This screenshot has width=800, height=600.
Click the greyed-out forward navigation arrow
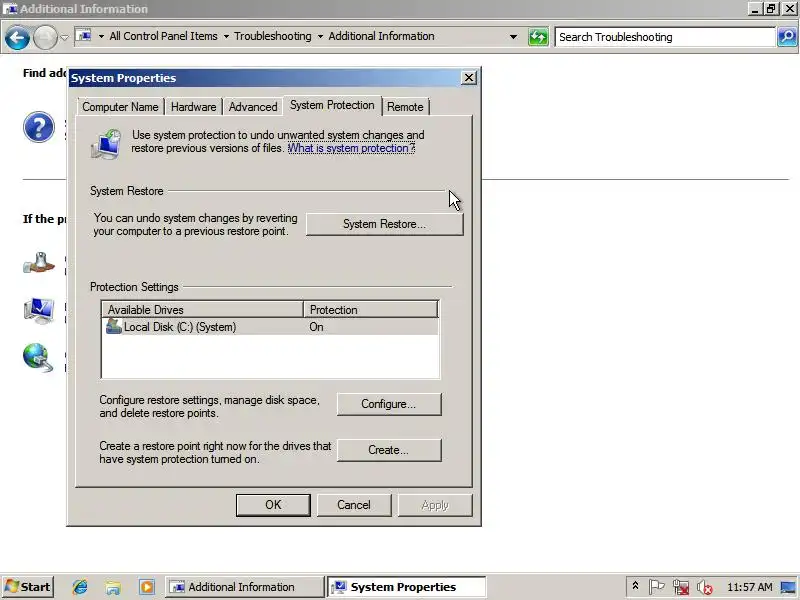coord(45,37)
